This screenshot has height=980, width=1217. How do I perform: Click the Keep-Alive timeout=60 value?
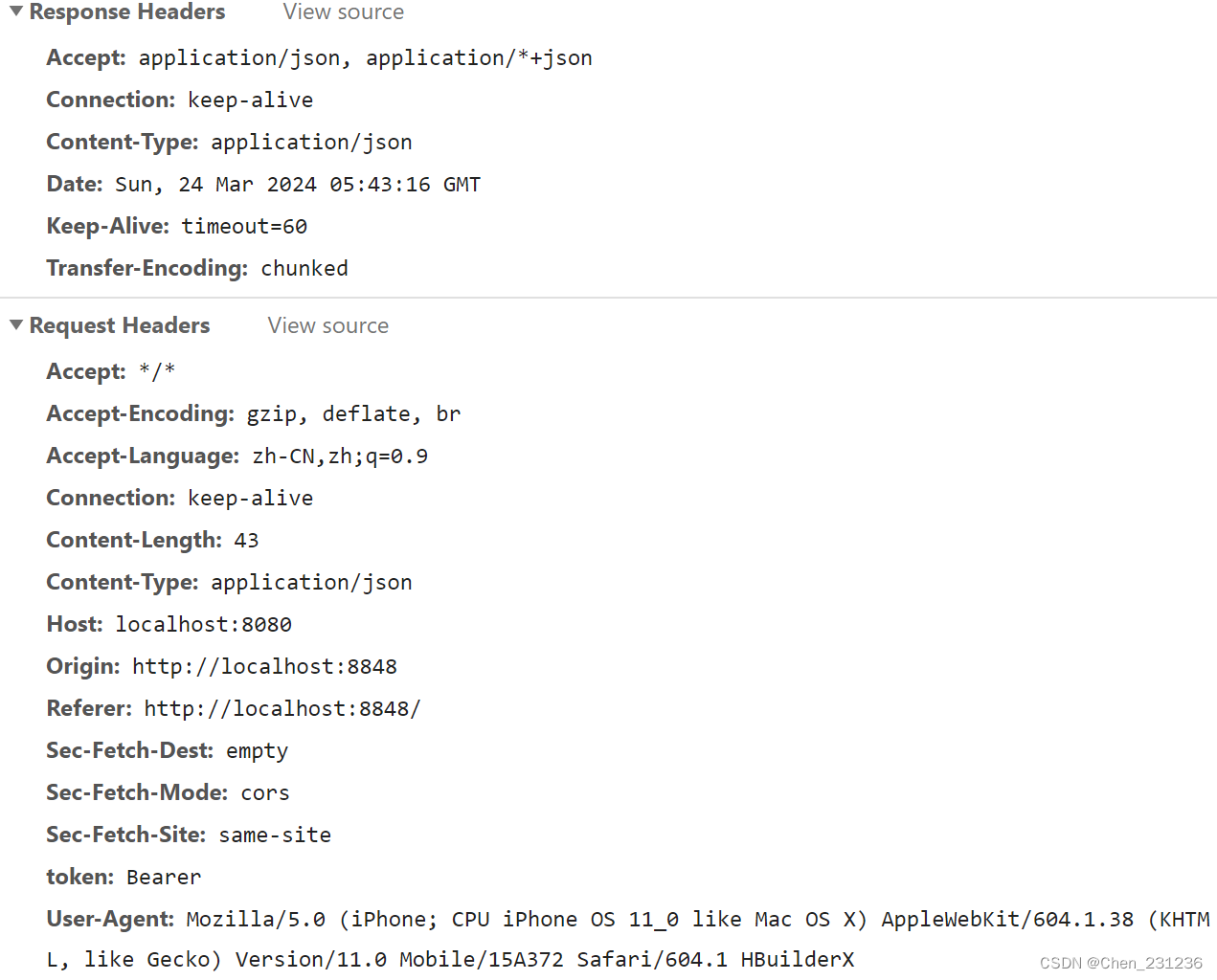(x=244, y=226)
